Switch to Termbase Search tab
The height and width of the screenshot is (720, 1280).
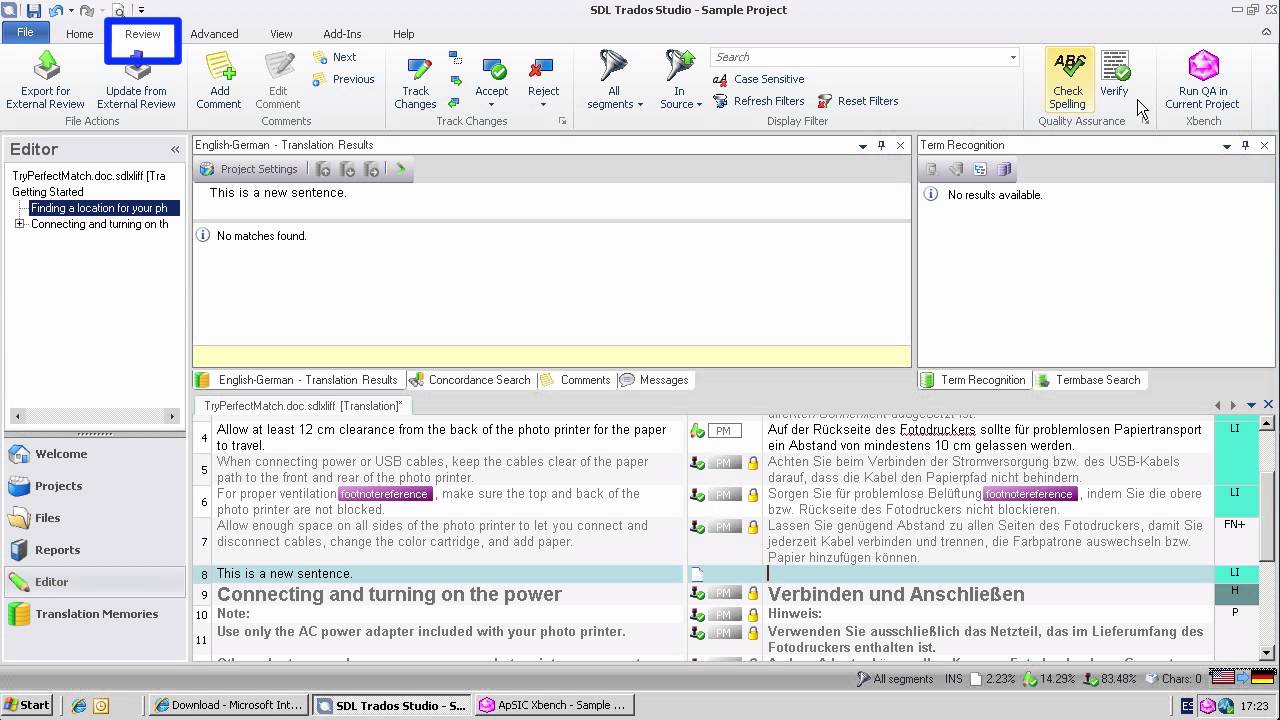pos(1088,380)
